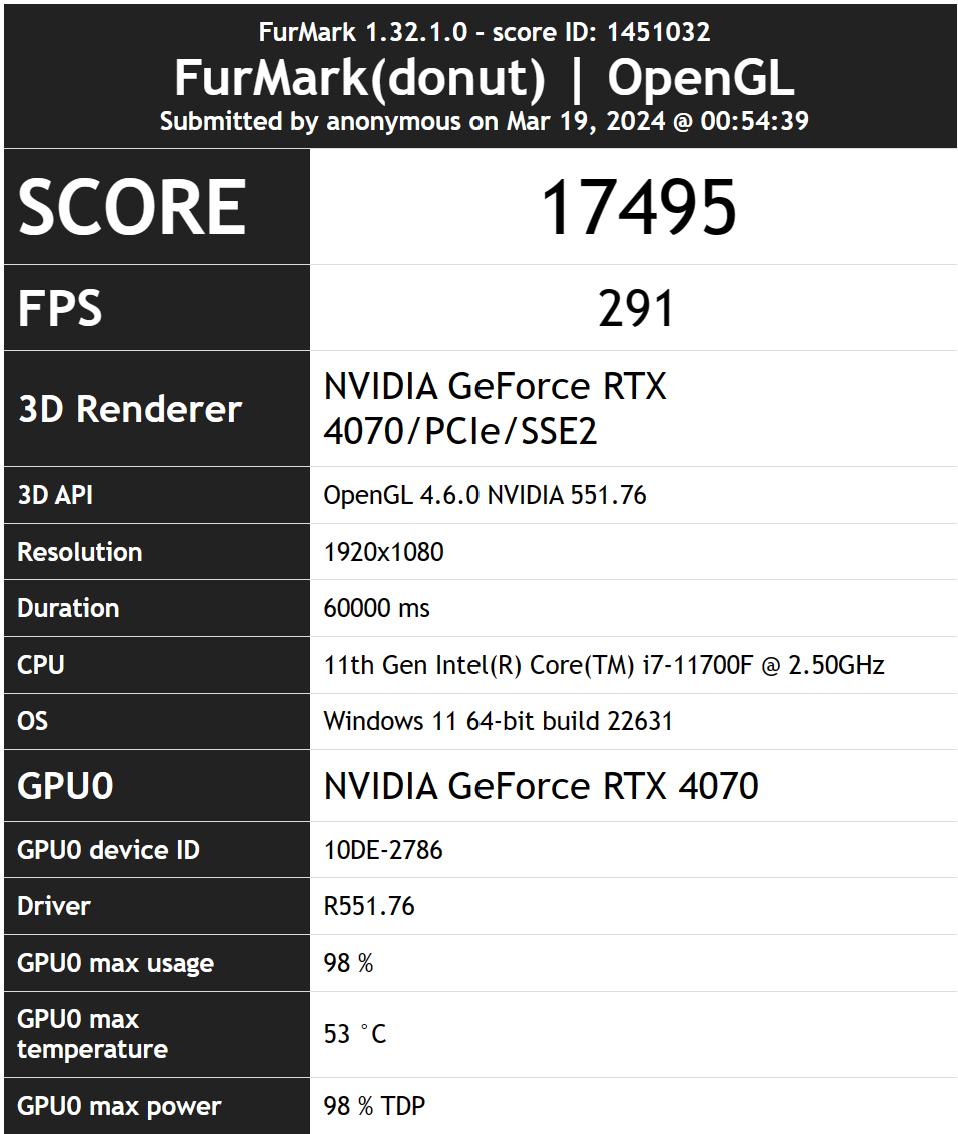Click the score ID header line
958x1134 pixels.
tap(484, 32)
